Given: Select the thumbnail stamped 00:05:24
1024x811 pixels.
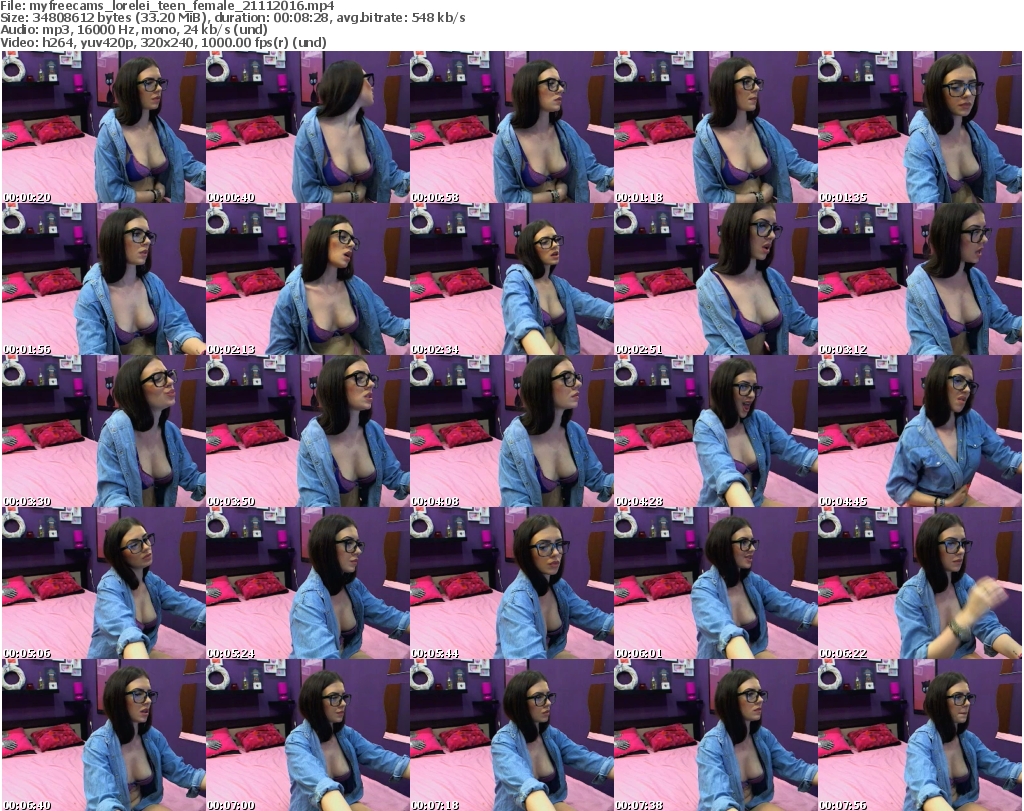Looking at the screenshot, I should pyautogui.click(x=308, y=583).
